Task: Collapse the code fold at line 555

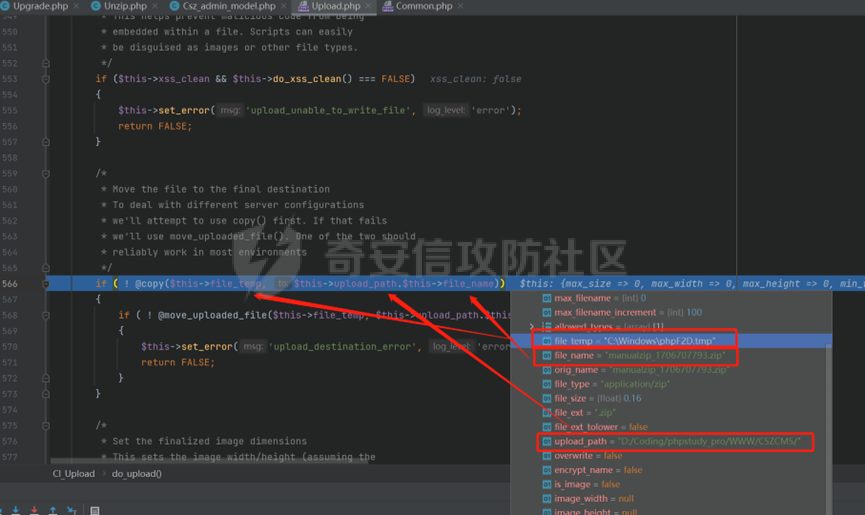Action: pyautogui.click(x=46, y=95)
